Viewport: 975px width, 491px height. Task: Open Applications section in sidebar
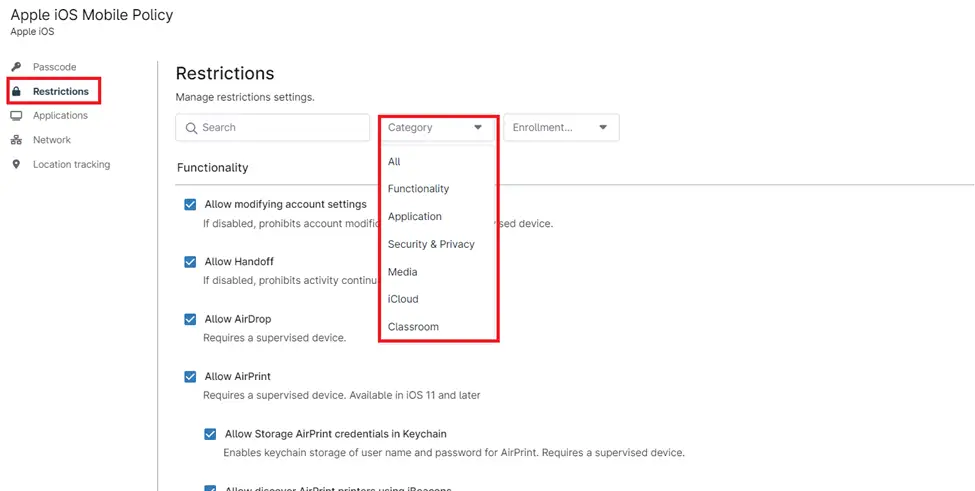60,116
